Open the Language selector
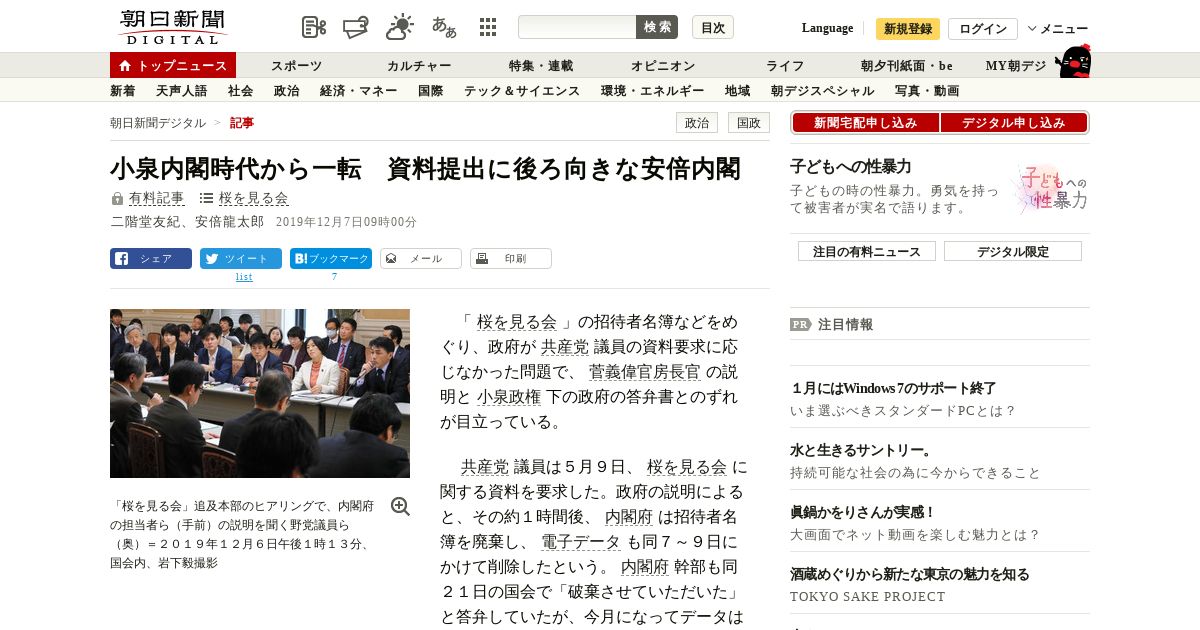The width and height of the screenshot is (1200, 630). point(827,28)
